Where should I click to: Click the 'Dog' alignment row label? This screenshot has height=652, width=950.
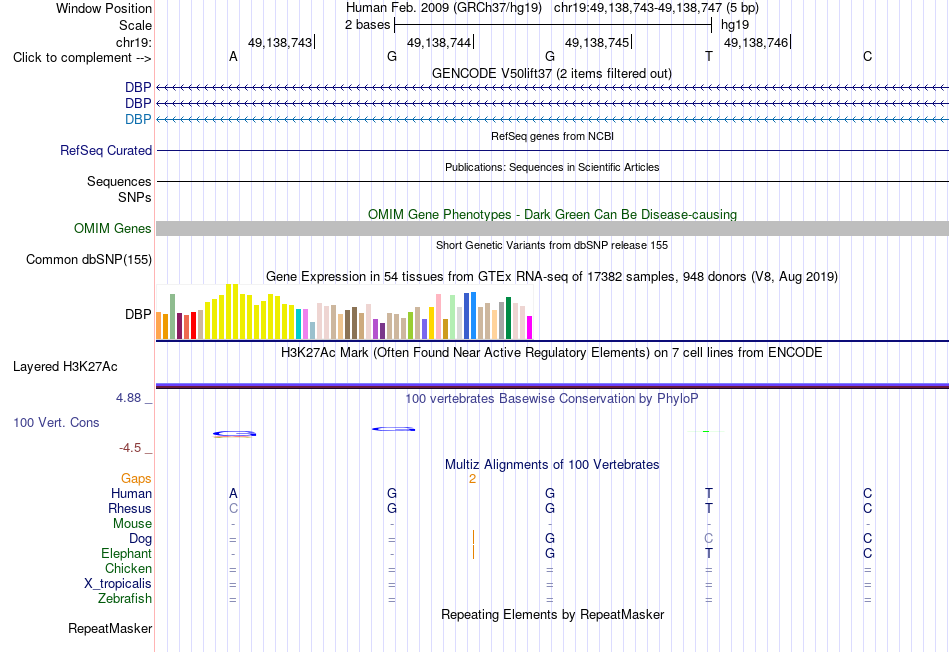tap(141, 539)
